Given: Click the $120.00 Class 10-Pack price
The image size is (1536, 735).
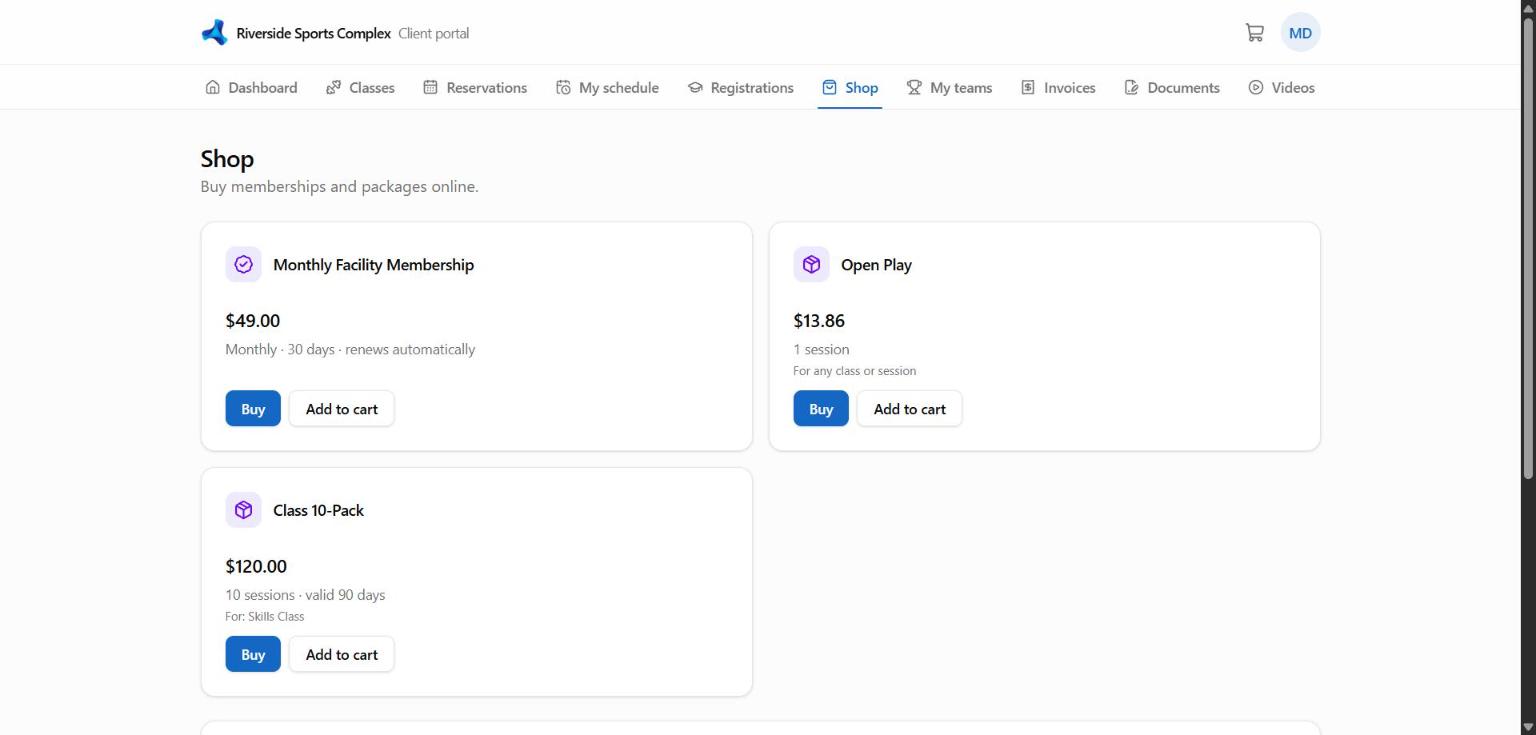Looking at the screenshot, I should tap(256, 566).
